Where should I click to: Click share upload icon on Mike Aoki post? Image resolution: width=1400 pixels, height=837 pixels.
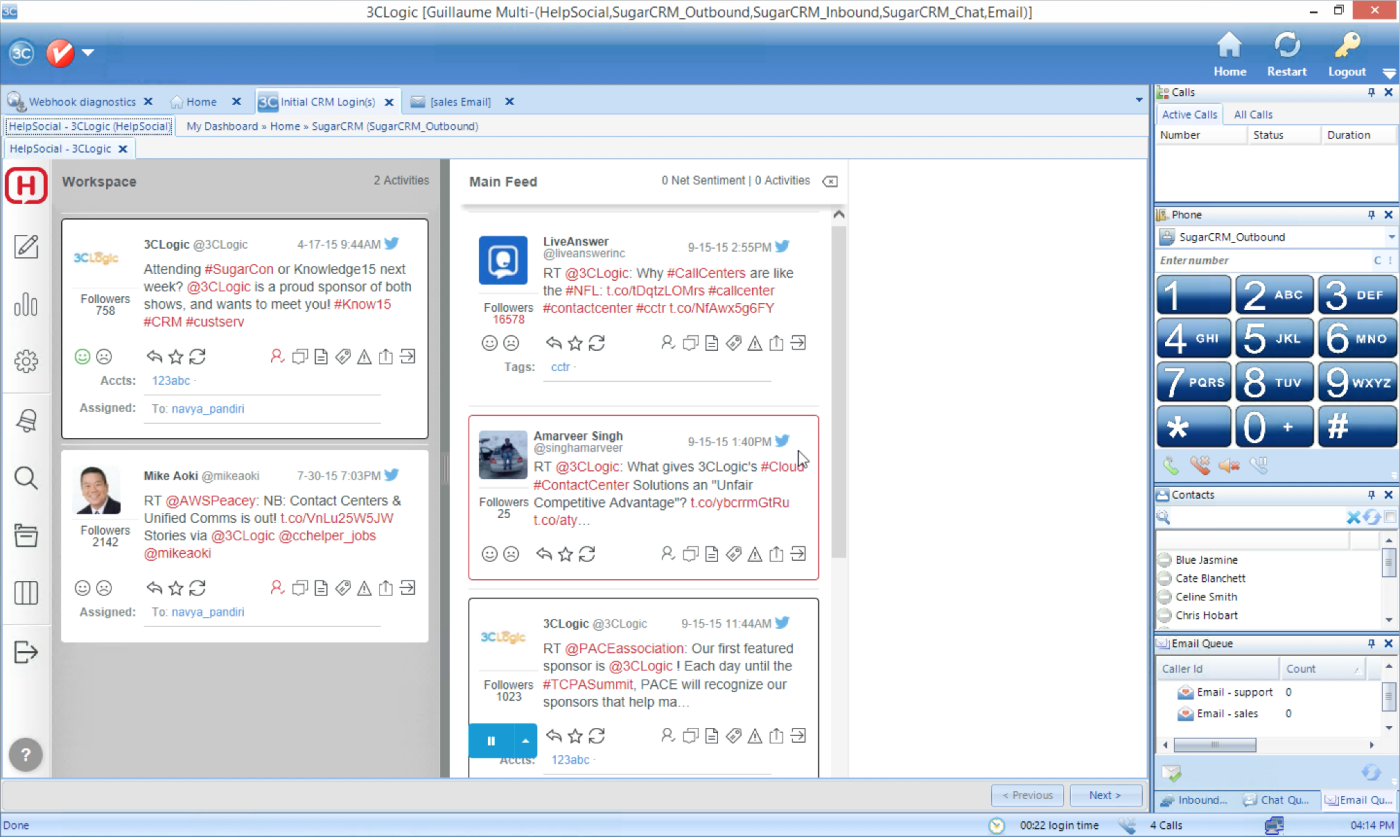pos(386,588)
